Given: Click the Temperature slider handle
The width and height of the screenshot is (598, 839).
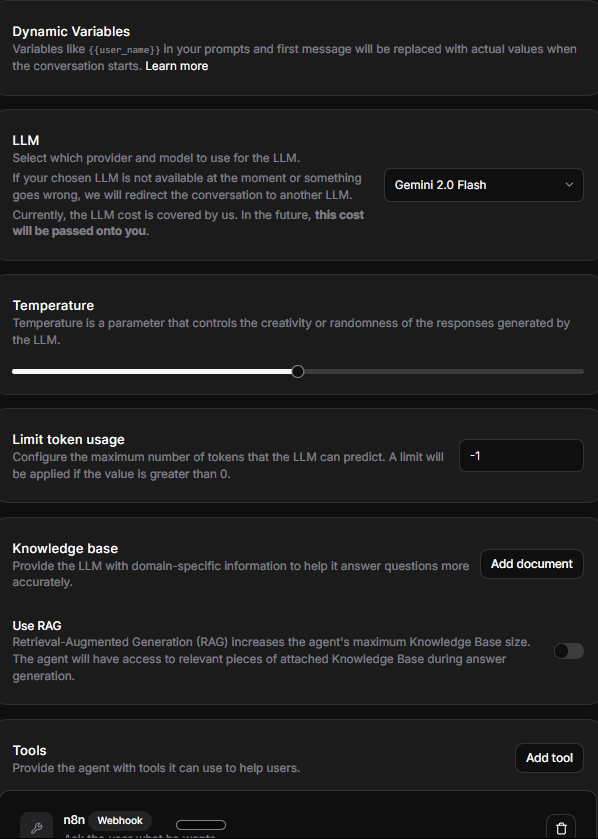Looking at the screenshot, I should tap(298, 371).
